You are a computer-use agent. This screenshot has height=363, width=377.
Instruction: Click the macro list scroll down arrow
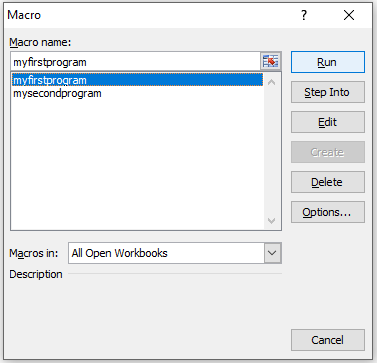pos(271,221)
